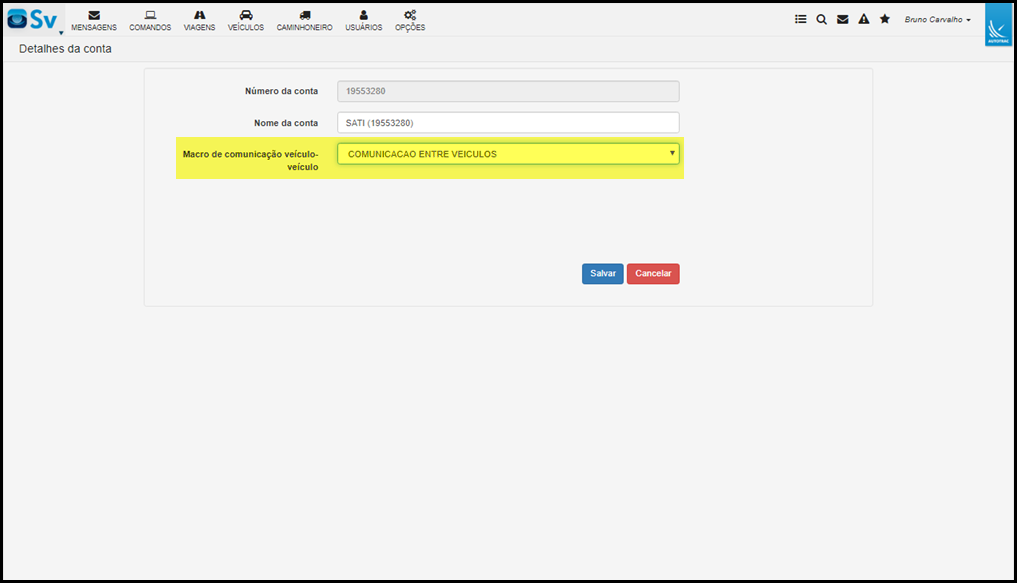Click the 'Número da conta' label
This screenshot has width=1017, height=583.
tap(281, 91)
